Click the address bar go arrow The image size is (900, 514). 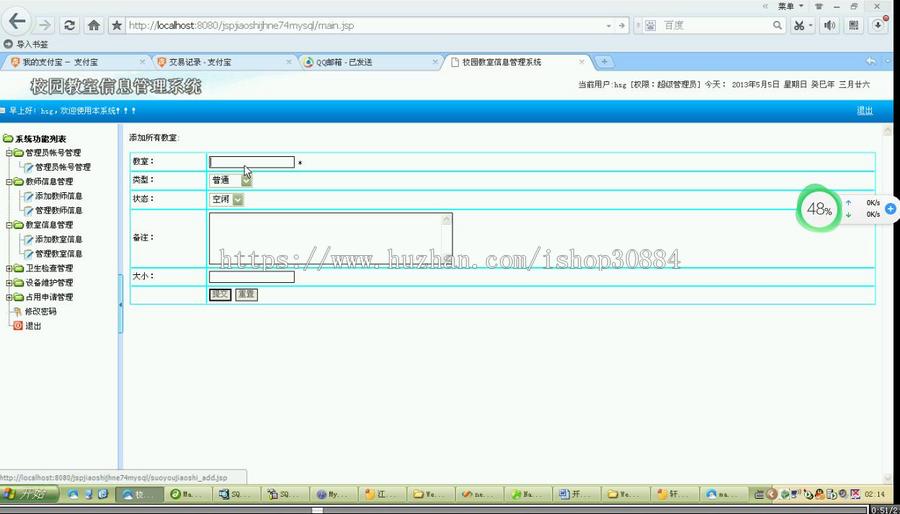click(x=621, y=26)
